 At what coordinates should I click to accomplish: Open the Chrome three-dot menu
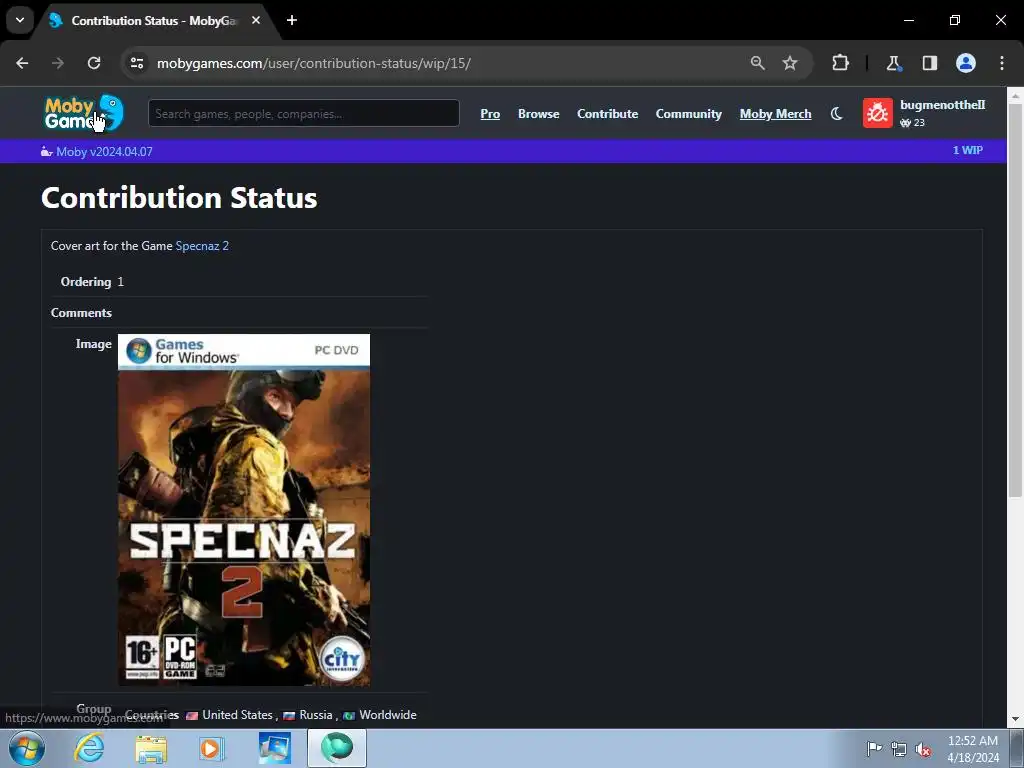coord(1002,63)
